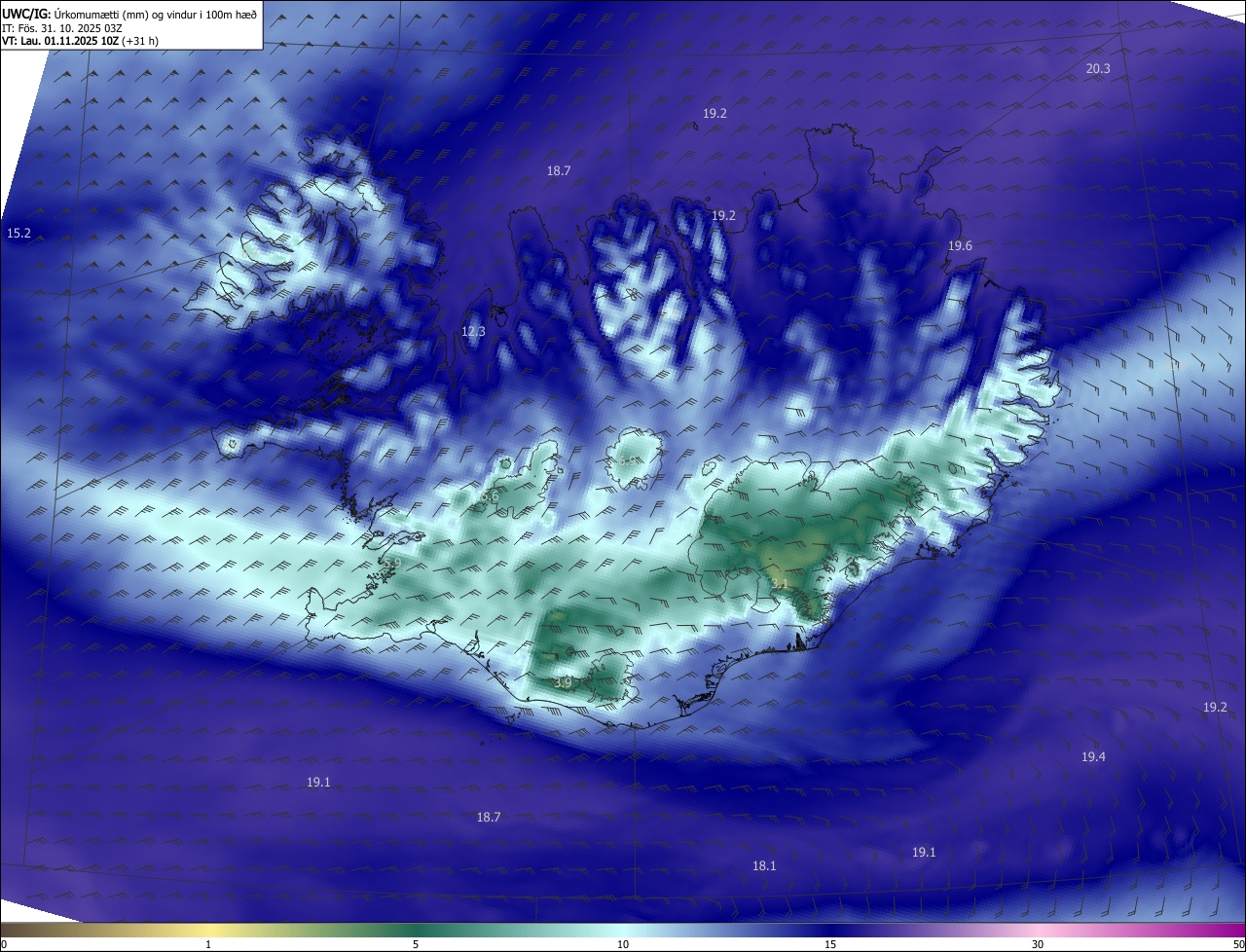Click the 30 tick on the colour scale
Image resolution: width=1246 pixels, height=952 pixels.
1038,944
